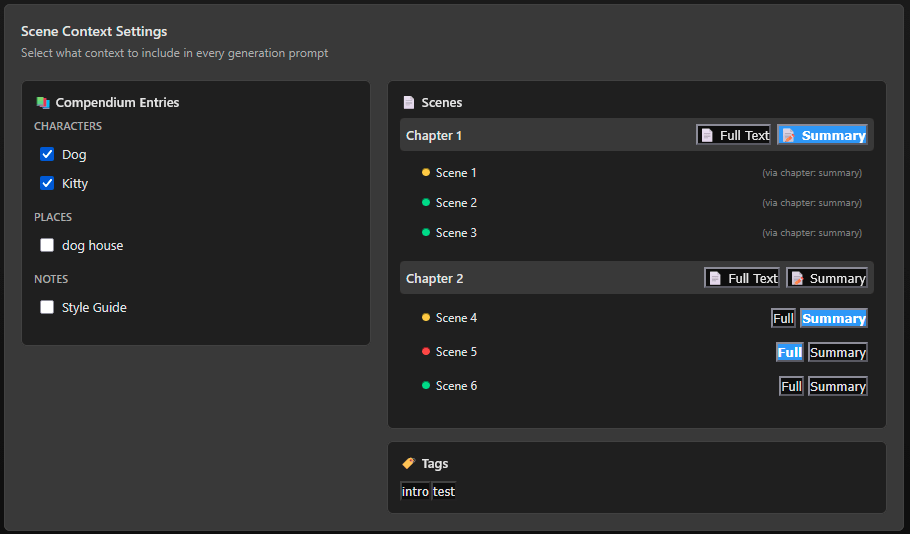
Task: Set Chapter 1 to Full Text
Action: click(734, 135)
